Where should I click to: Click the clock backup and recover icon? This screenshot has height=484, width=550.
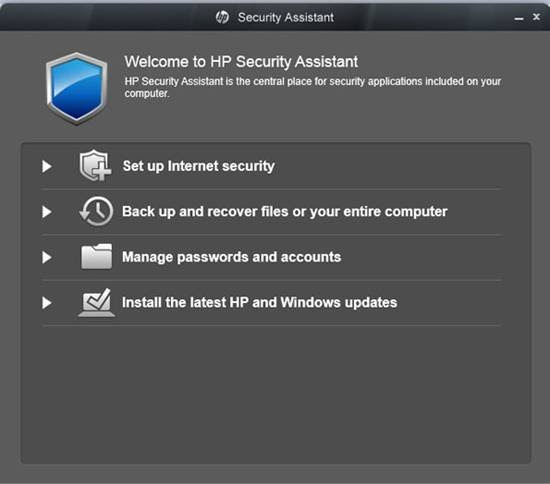96,211
